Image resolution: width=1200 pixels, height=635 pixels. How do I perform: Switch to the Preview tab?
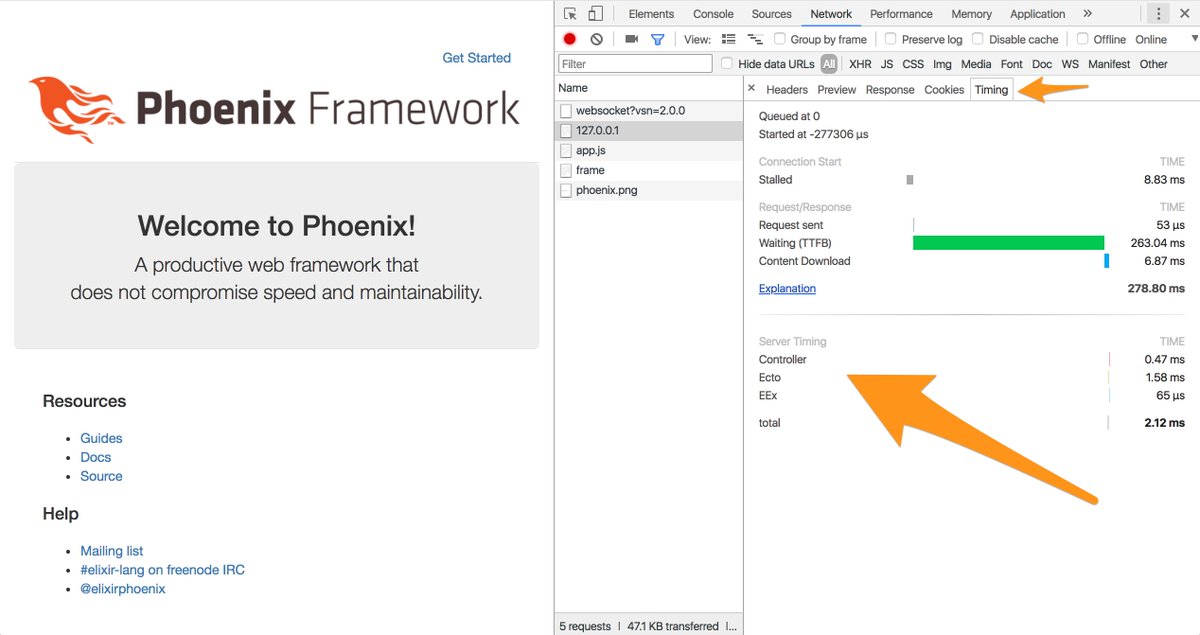click(837, 90)
